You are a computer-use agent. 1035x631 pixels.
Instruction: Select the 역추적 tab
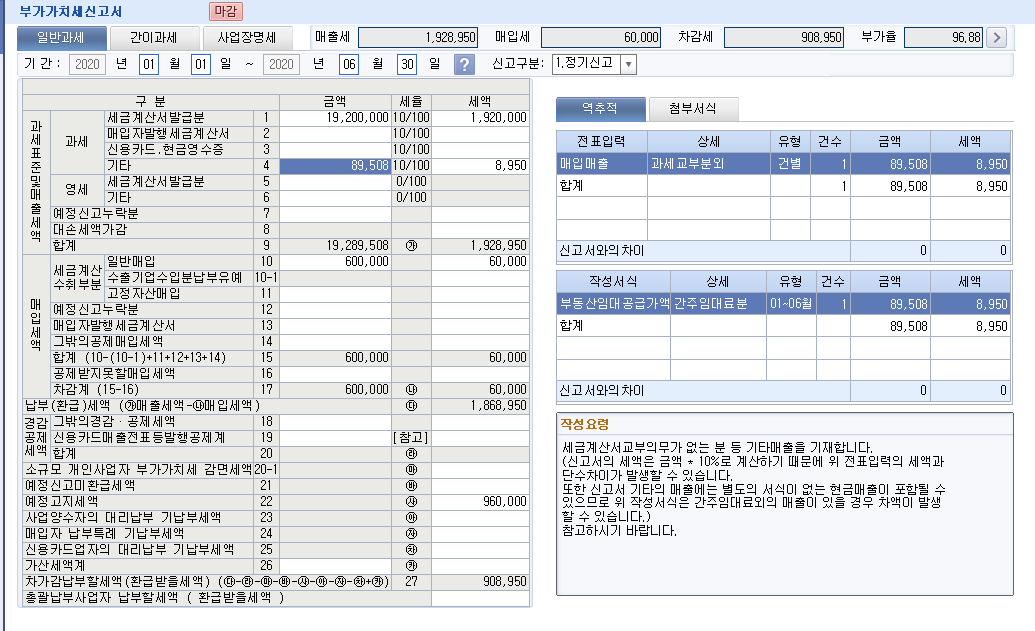pyautogui.click(x=600, y=109)
